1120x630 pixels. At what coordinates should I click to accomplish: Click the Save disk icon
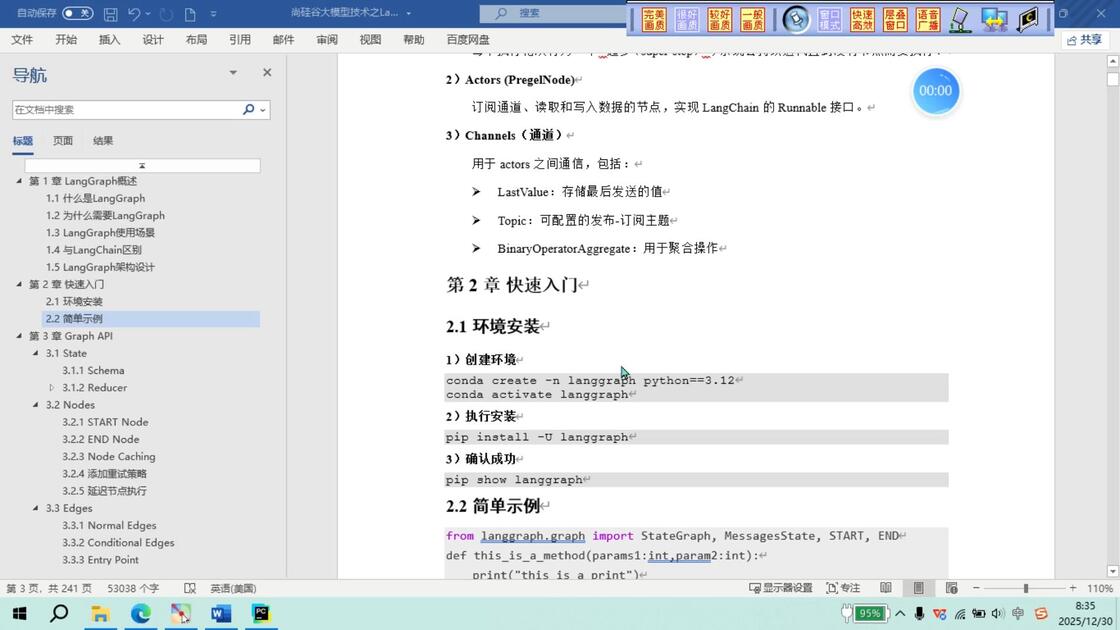[110, 14]
